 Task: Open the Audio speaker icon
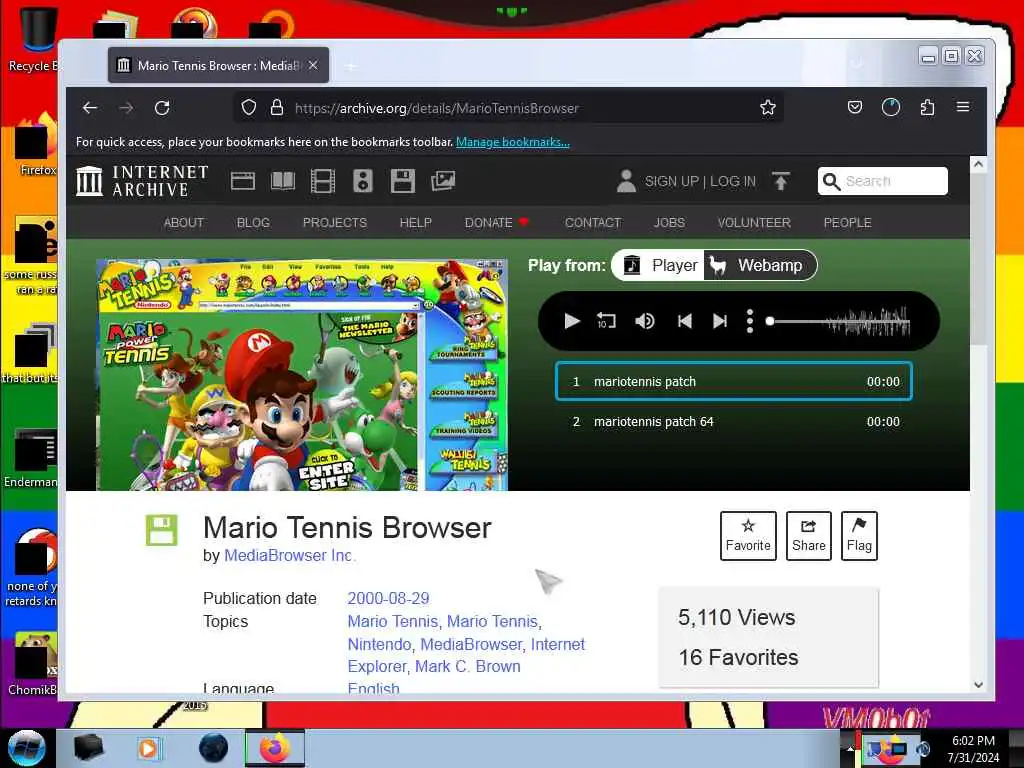tap(363, 181)
